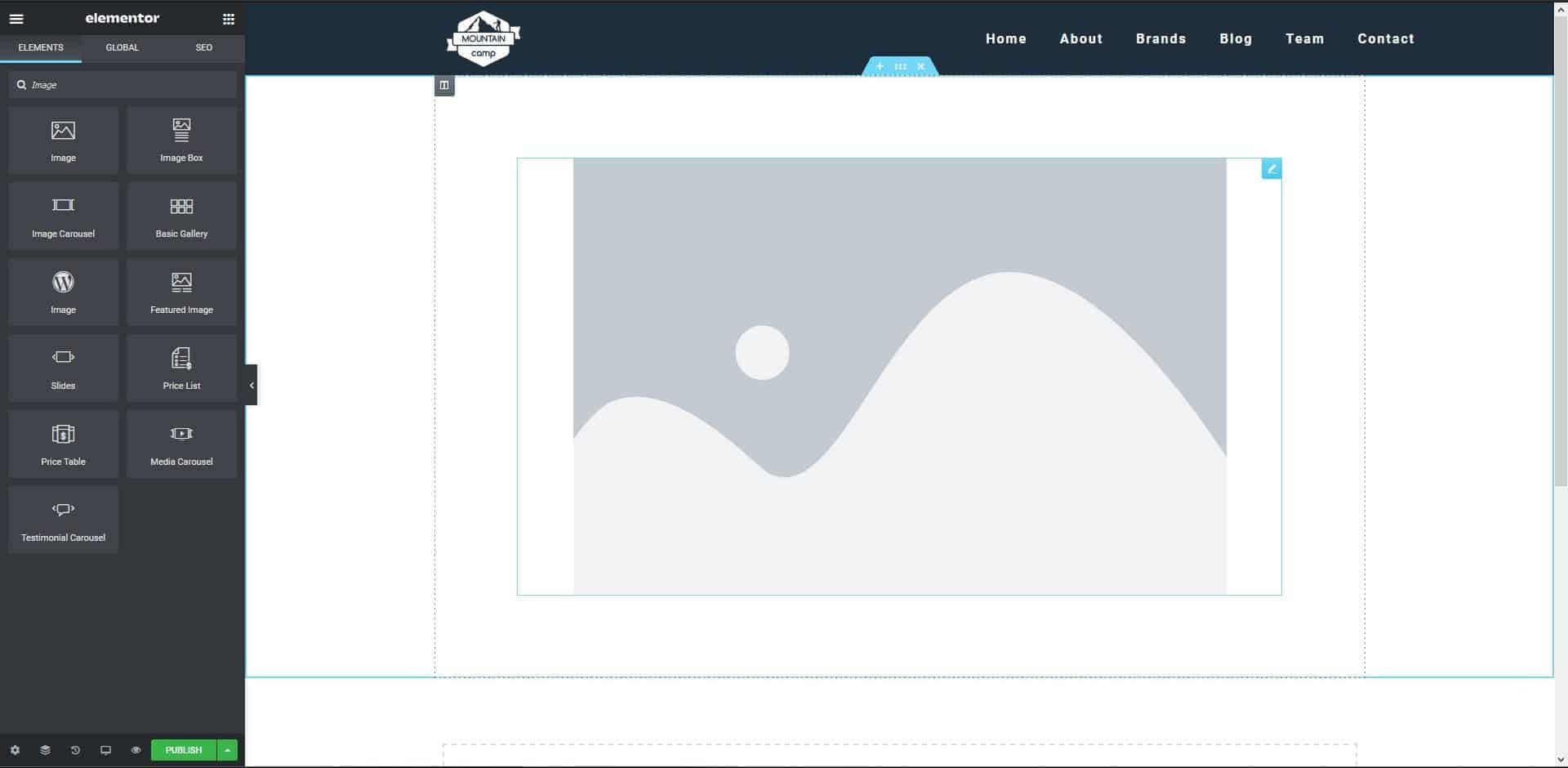Expand the Publish save options arrow
Image resolution: width=1568 pixels, height=768 pixels.
click(x=228, y=750)
